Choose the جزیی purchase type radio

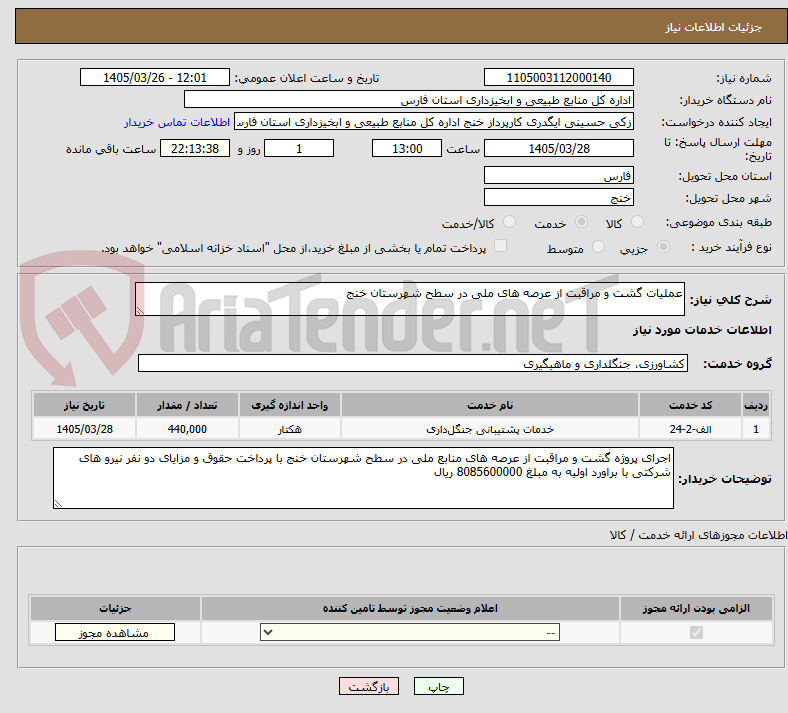pyautogui.click(x=663, y=247)
